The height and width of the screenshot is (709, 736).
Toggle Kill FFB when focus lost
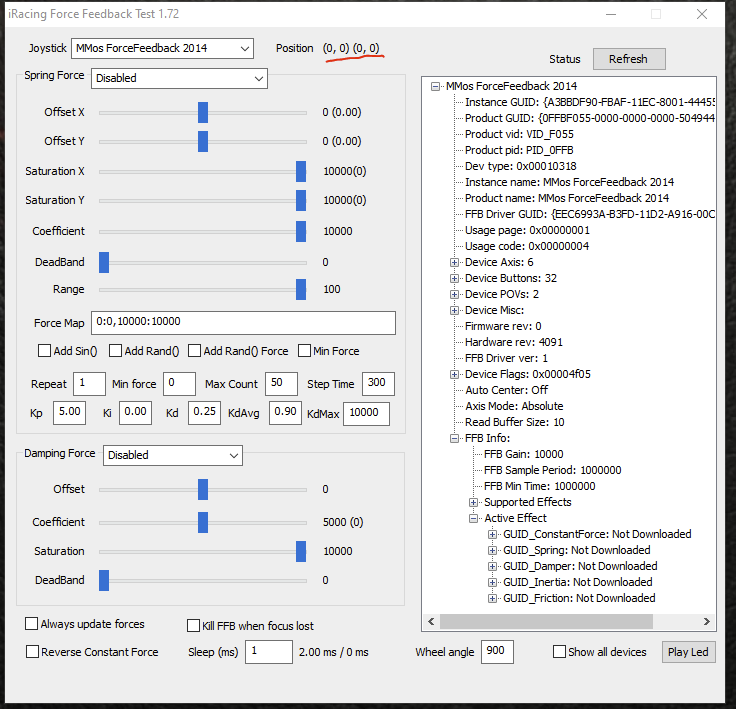coord(194,626)
